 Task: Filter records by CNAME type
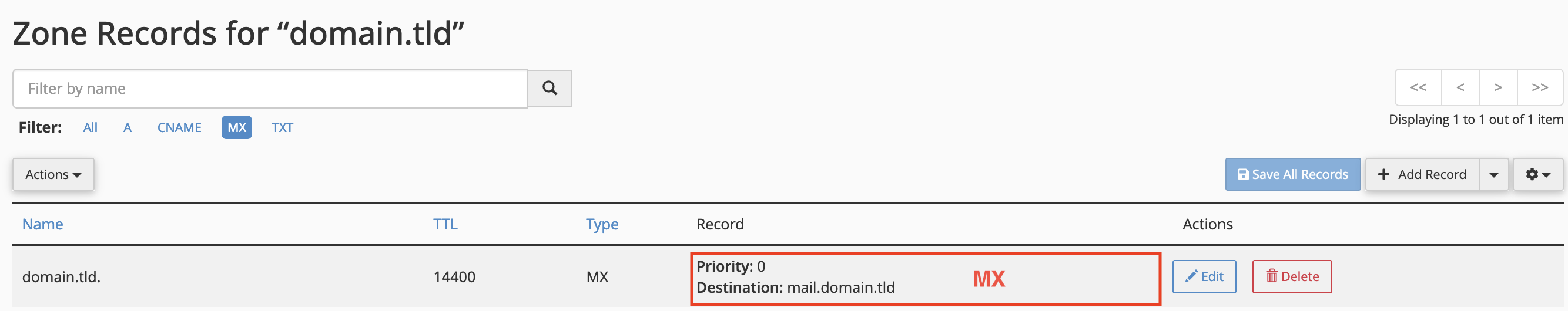179,127
